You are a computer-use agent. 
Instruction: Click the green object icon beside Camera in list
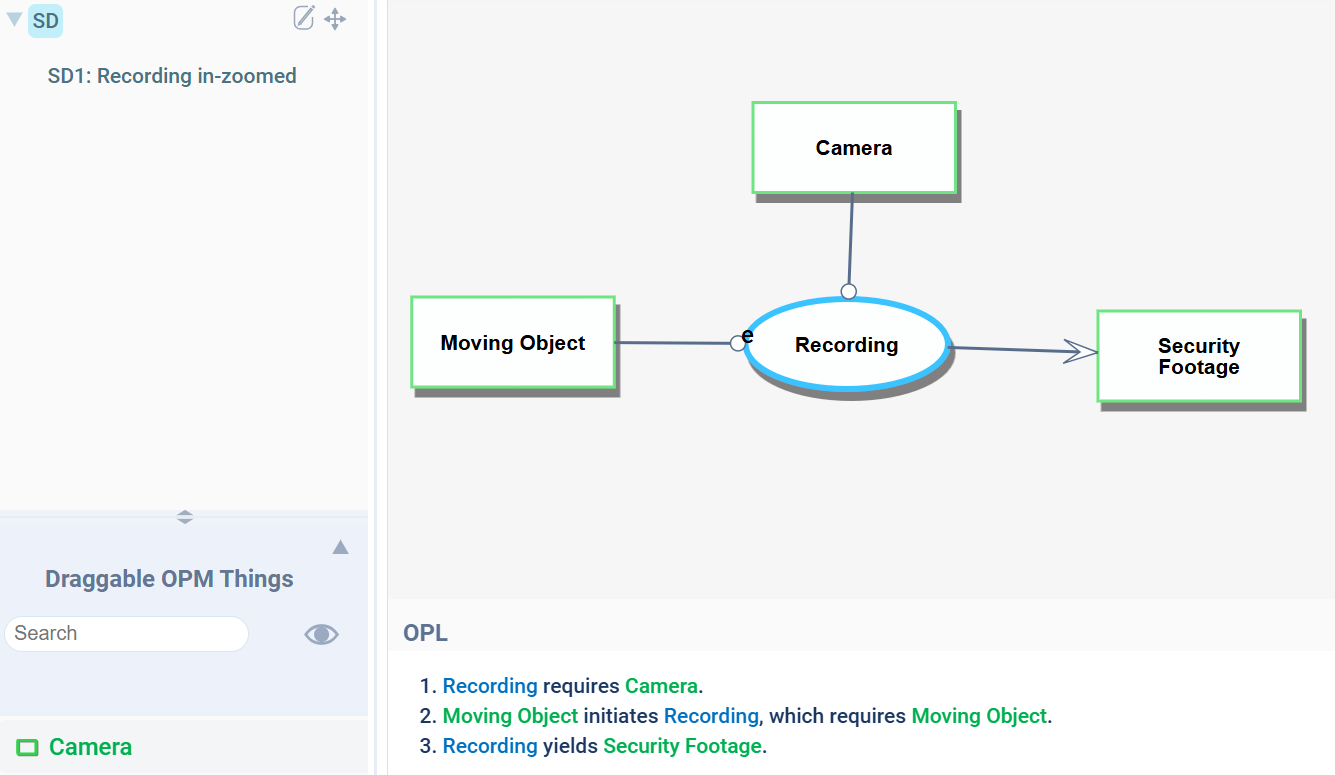pyautogui.click(x=27, y=748)
